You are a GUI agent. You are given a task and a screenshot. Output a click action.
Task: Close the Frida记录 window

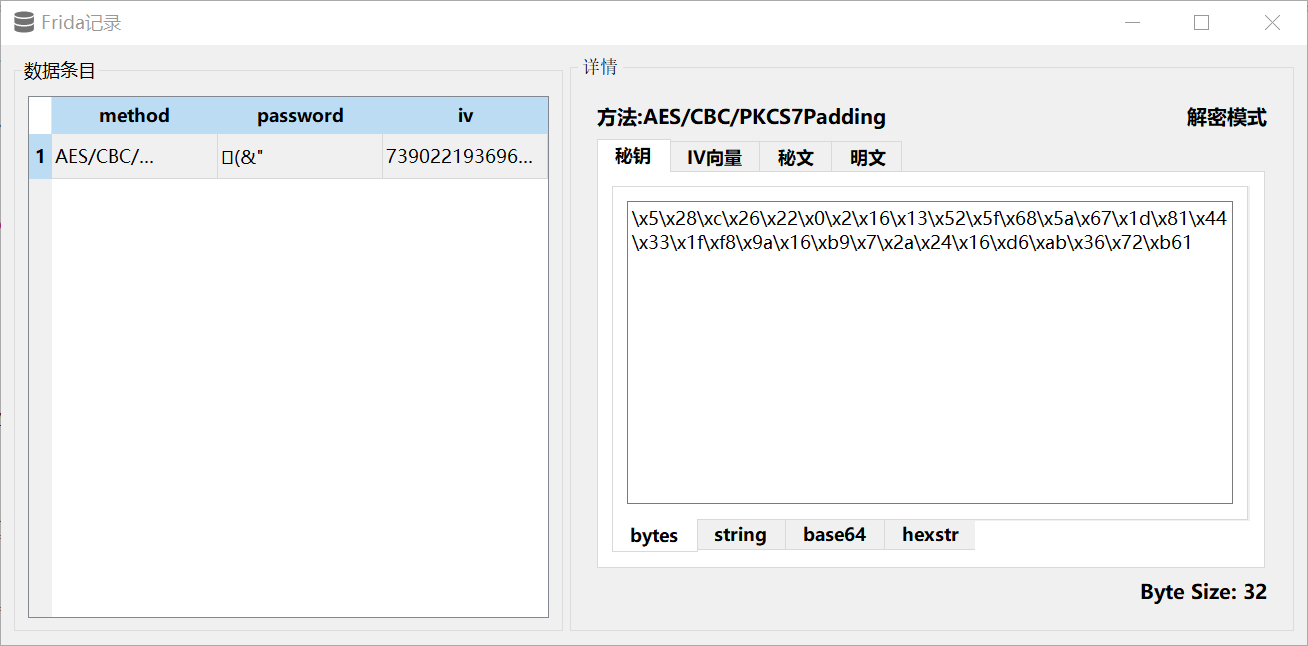click(1271, 22)
